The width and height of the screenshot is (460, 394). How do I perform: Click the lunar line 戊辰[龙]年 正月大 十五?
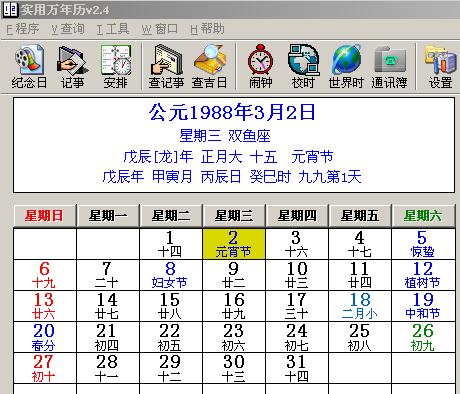200,157
